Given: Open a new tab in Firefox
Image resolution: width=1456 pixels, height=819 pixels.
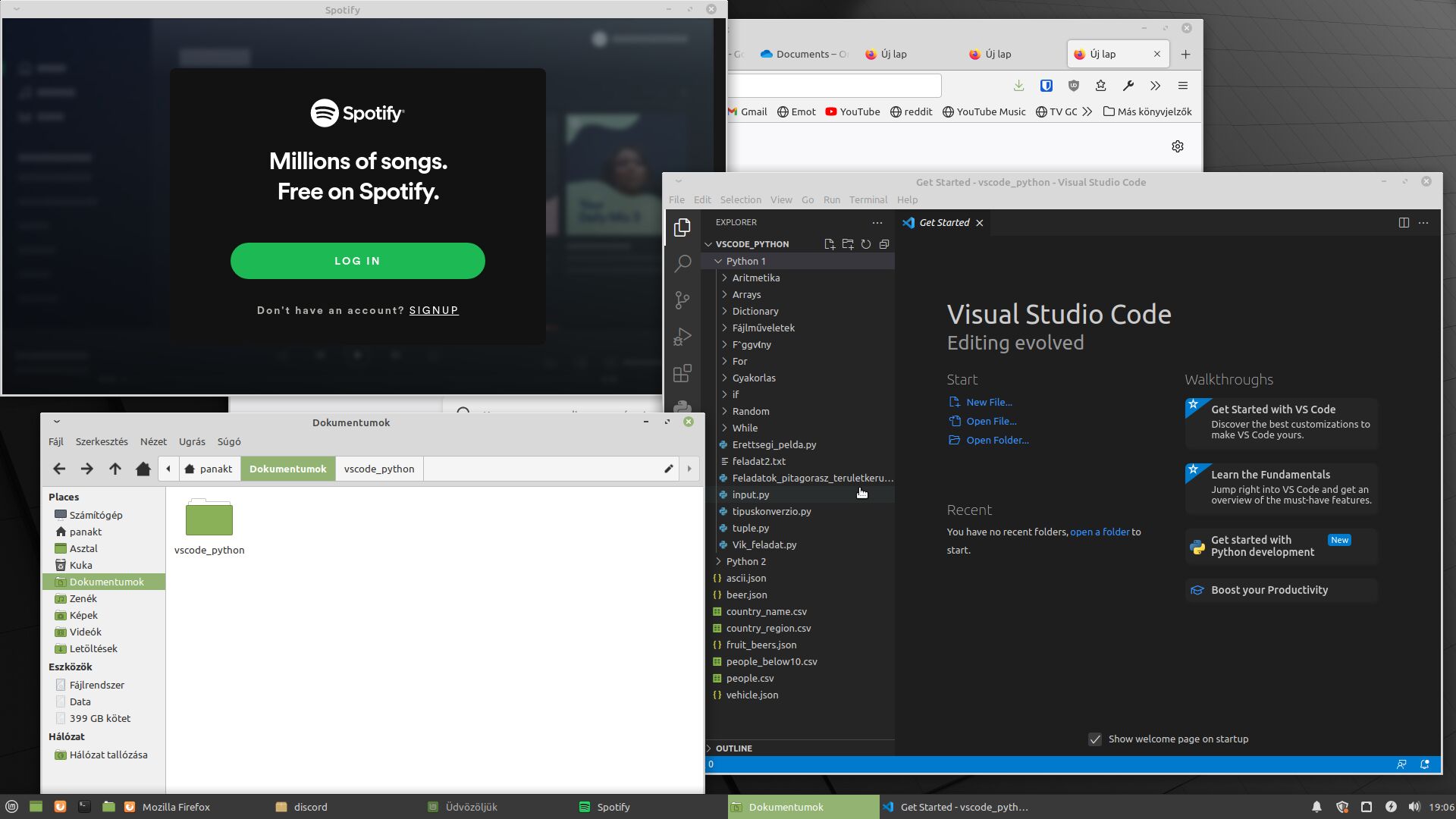Looking at the screenshot, I should point(1186,54).
